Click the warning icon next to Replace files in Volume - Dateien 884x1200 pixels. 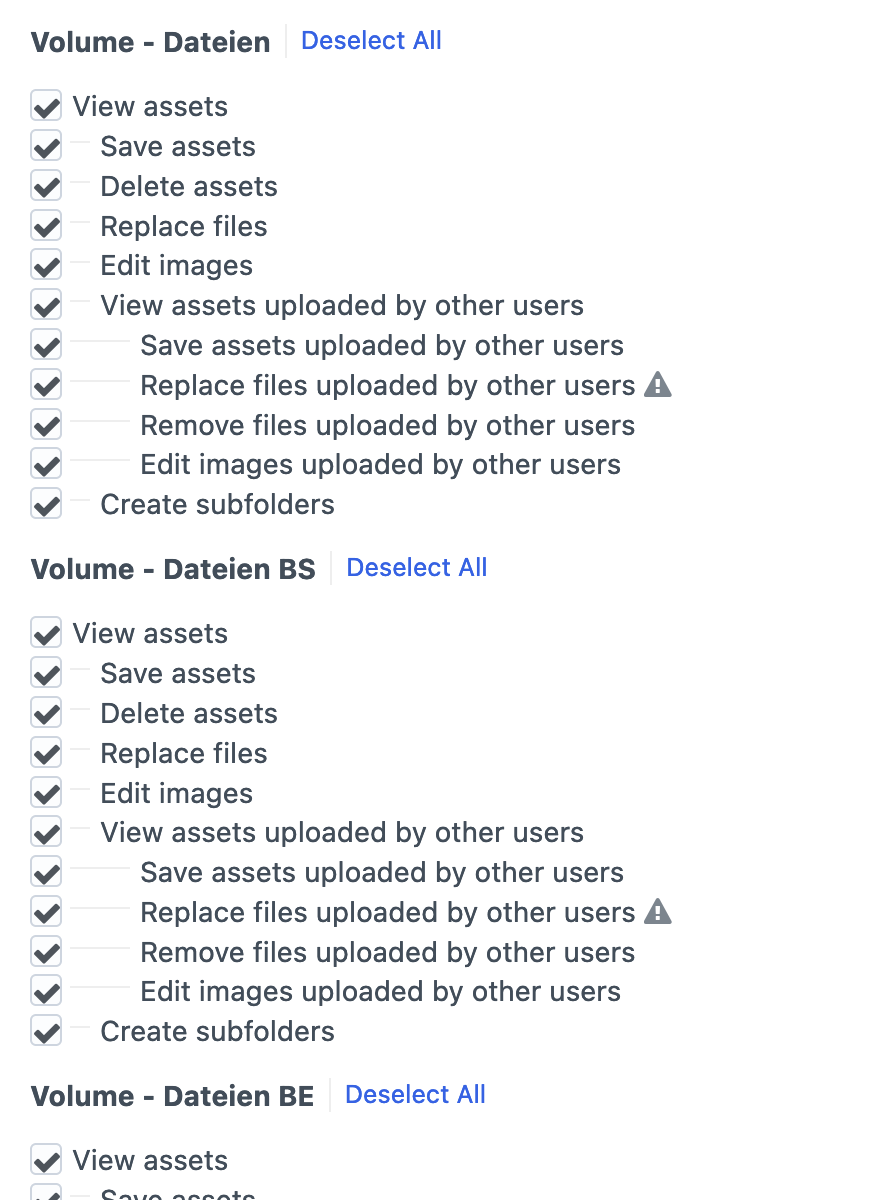[658, 384]
